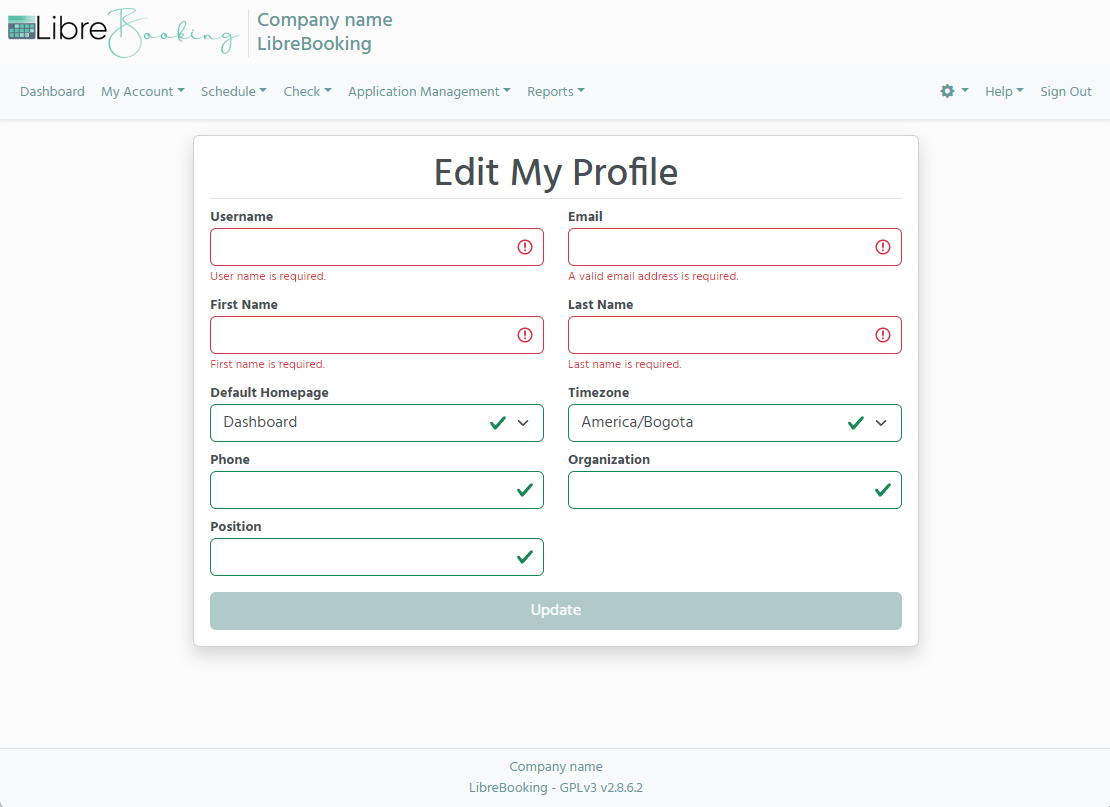Click the First Name validation error icon
1110x807 pixels.
(x=525, y=335)
